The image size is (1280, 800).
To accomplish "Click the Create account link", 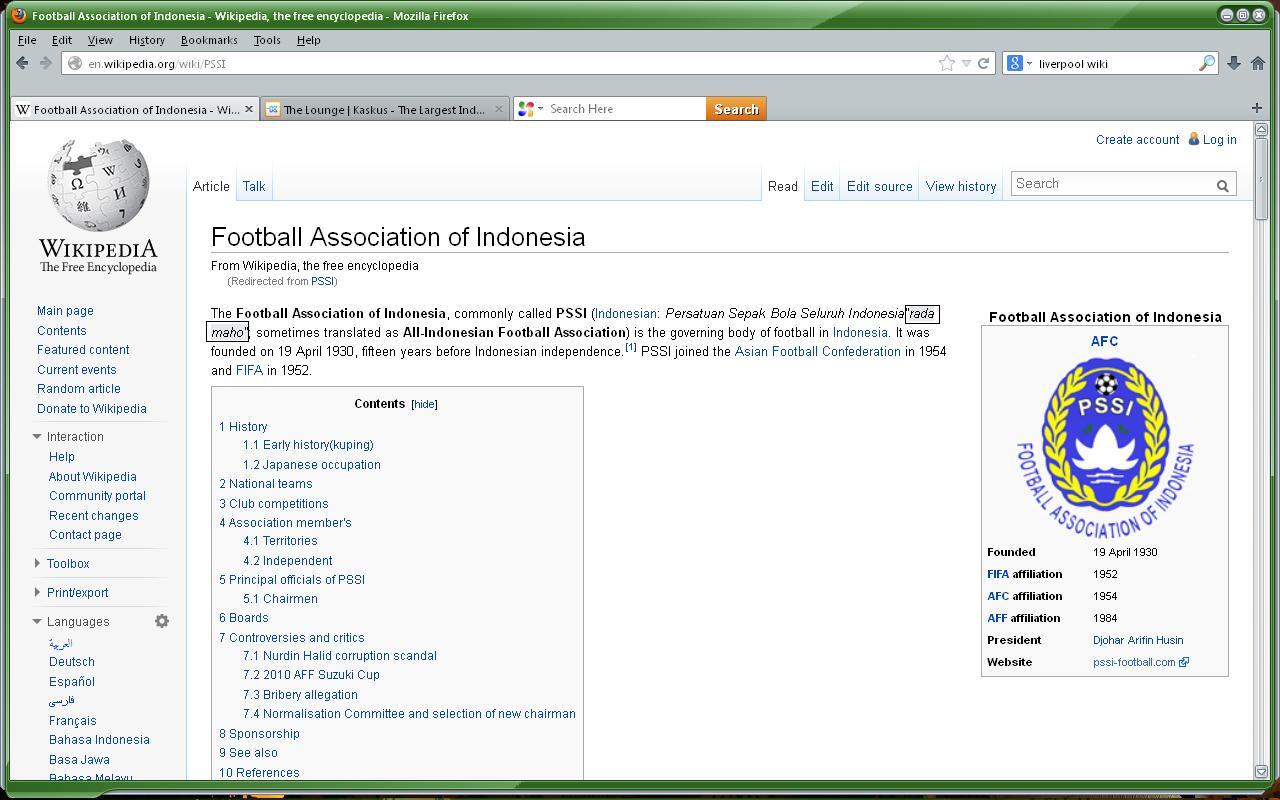I will 1137,140.
